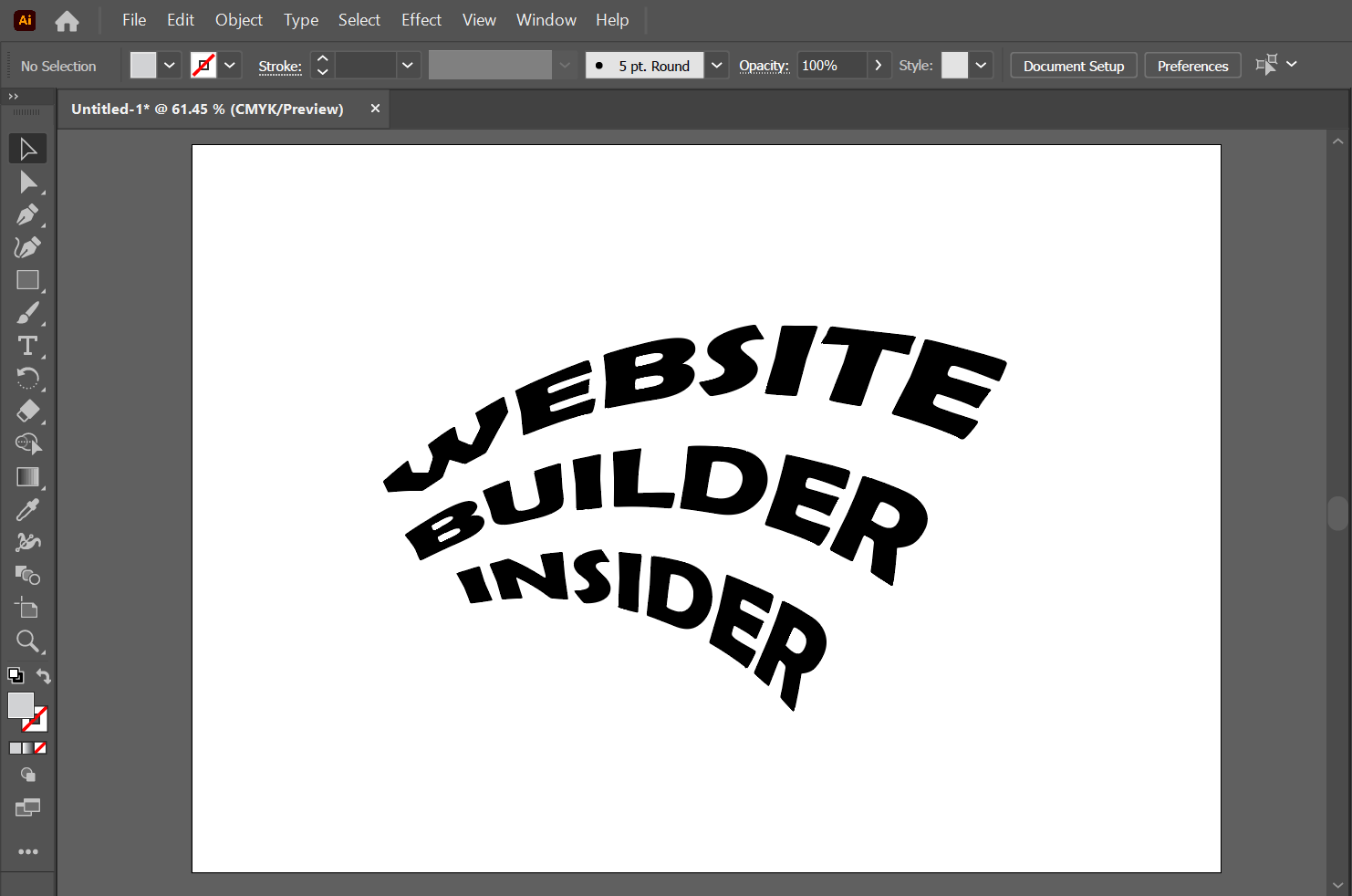Choose the Type tool
1352x896 pixels.
coord(27,346)
